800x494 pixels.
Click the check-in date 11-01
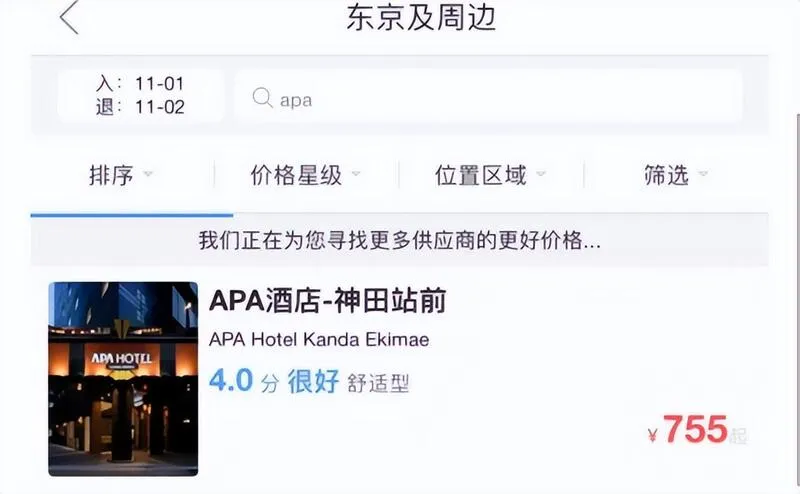159,84
